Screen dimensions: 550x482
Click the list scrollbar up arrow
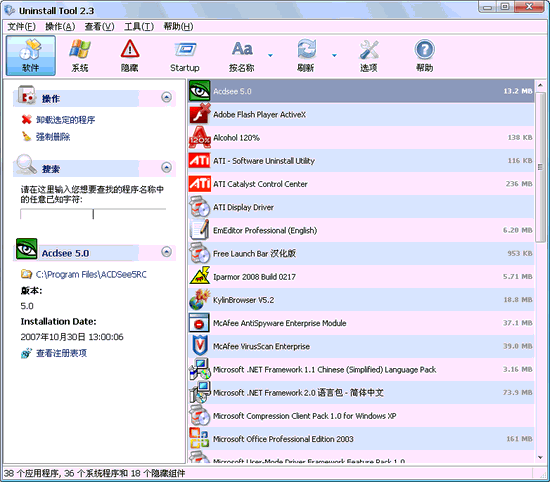pos(540,85)
